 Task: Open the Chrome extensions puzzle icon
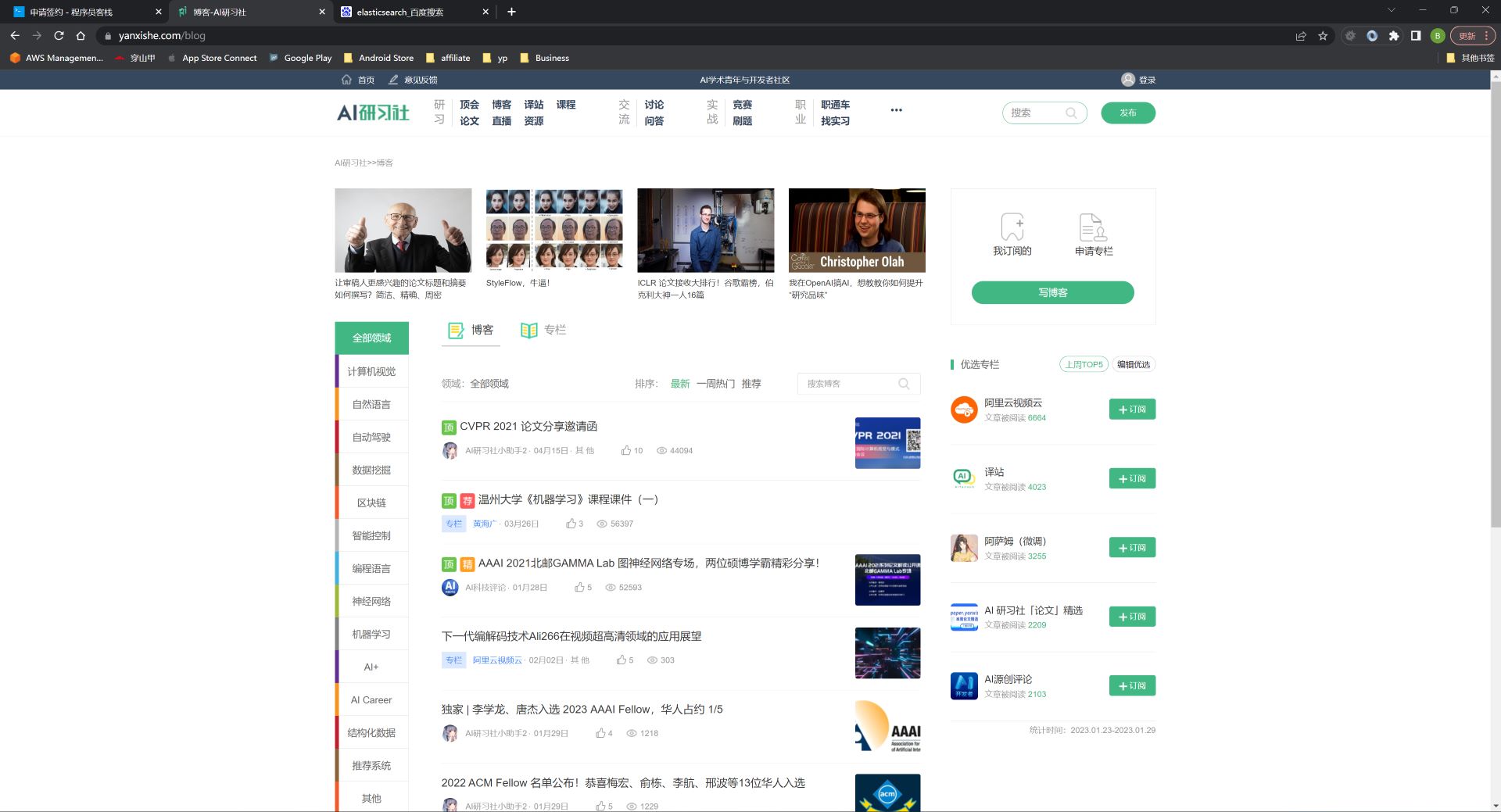[1394, 36]
